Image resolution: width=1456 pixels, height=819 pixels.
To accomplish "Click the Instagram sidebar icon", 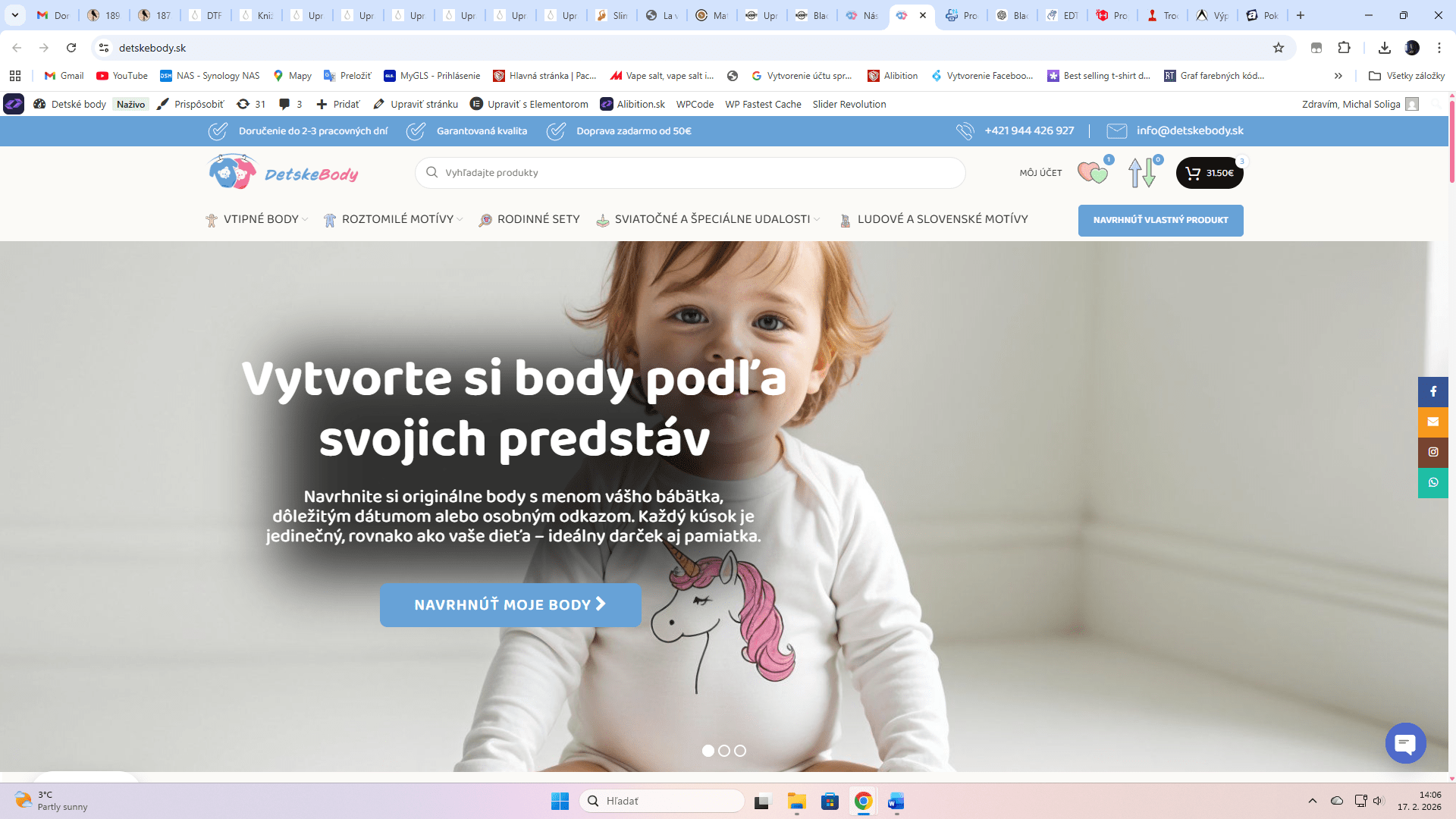I will pos(1432,452).
